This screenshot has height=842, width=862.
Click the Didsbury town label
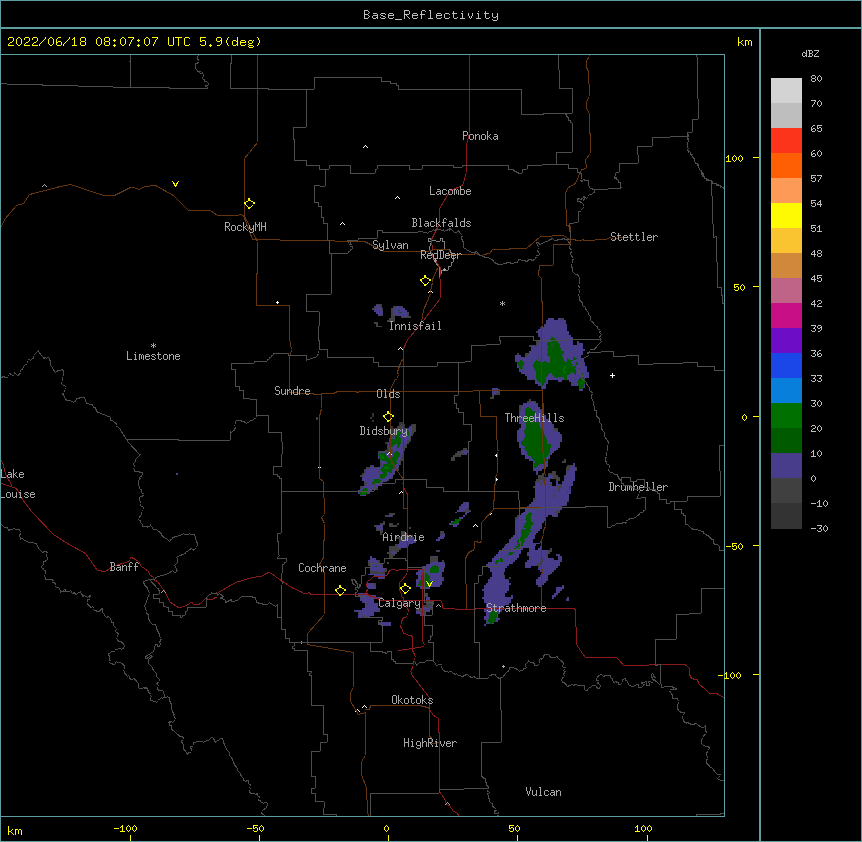pyautogui.click(x=383, y=431)
